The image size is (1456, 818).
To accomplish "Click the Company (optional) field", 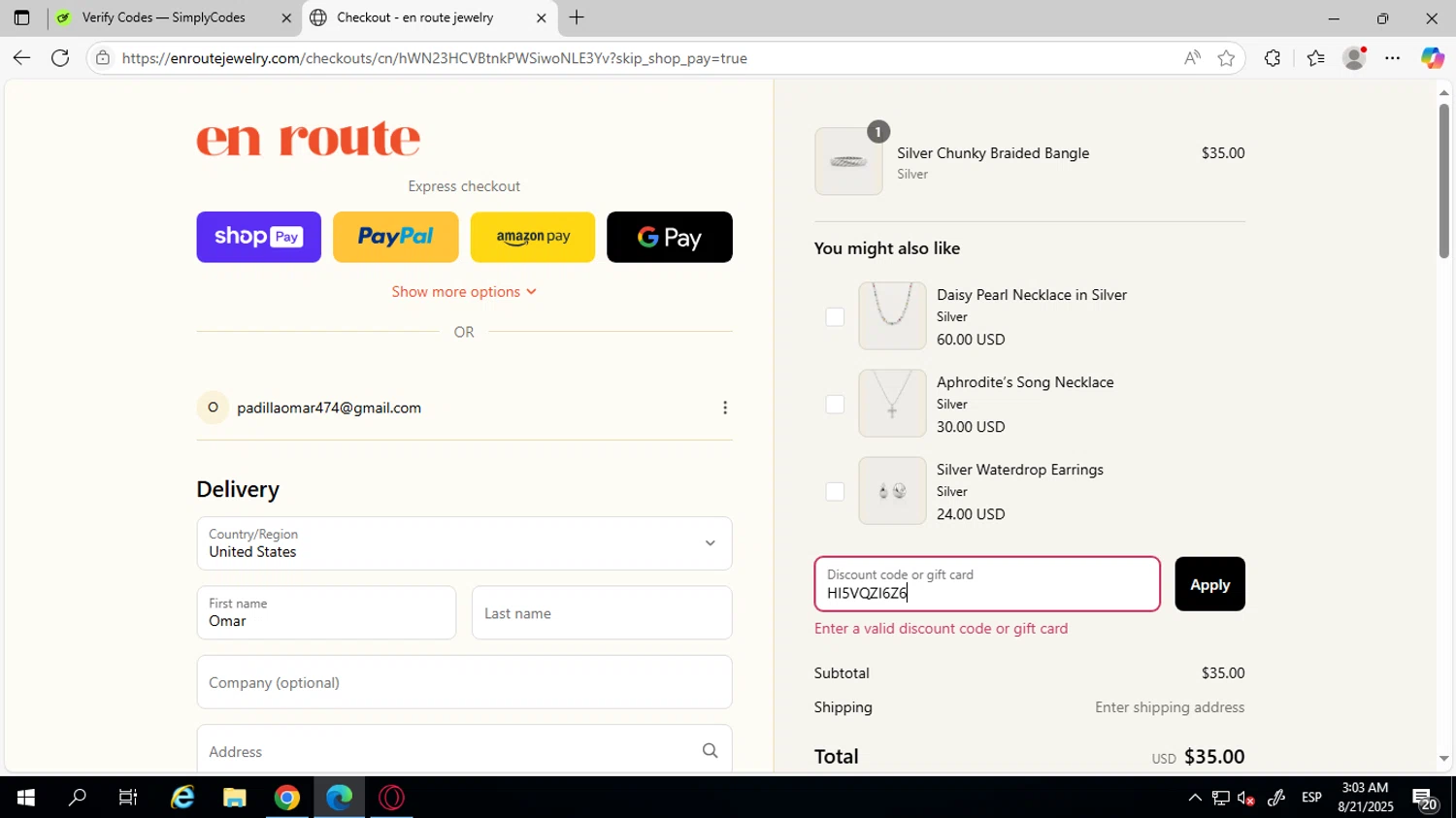I will (464, 682).
